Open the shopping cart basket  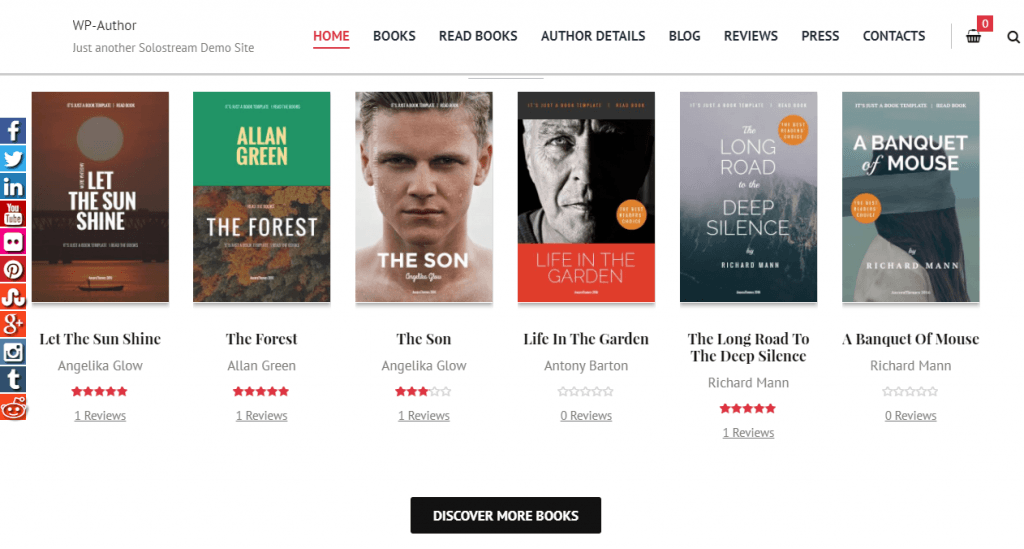973,37
